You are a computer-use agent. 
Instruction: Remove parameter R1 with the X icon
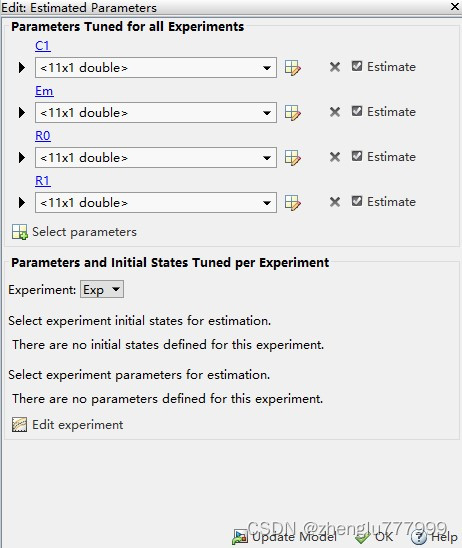[x=335, y=202]
